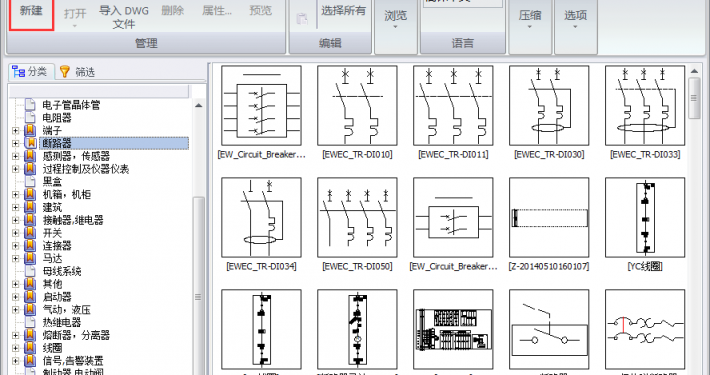
Task: Expand the 接触器,继电器 node
Action: [16, 220]
